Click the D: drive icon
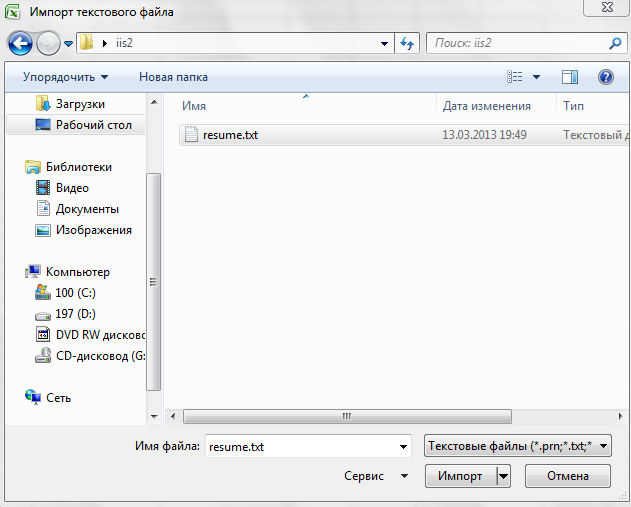The image size is (631, 507). pos(43,316)
